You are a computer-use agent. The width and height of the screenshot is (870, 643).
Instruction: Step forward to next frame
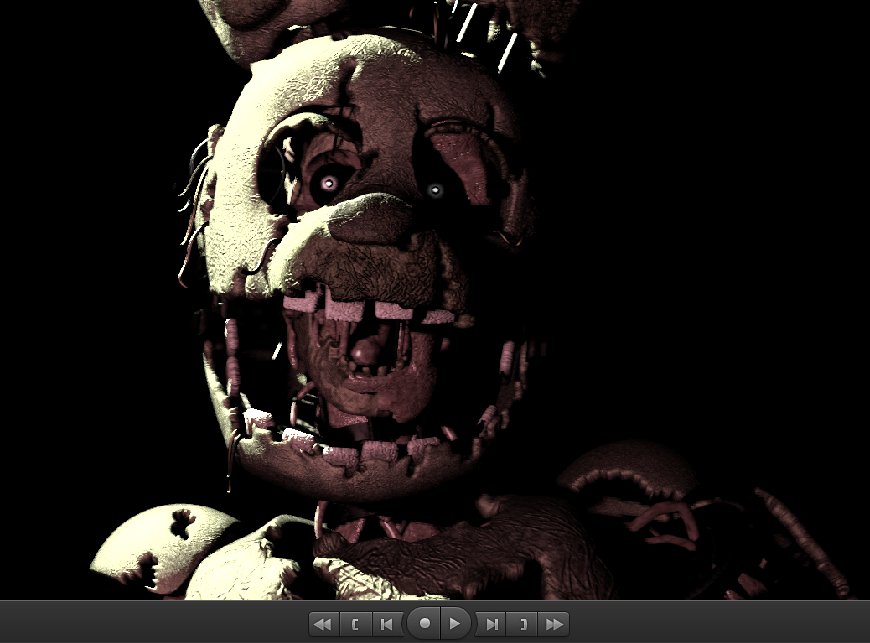coord(492,624)
